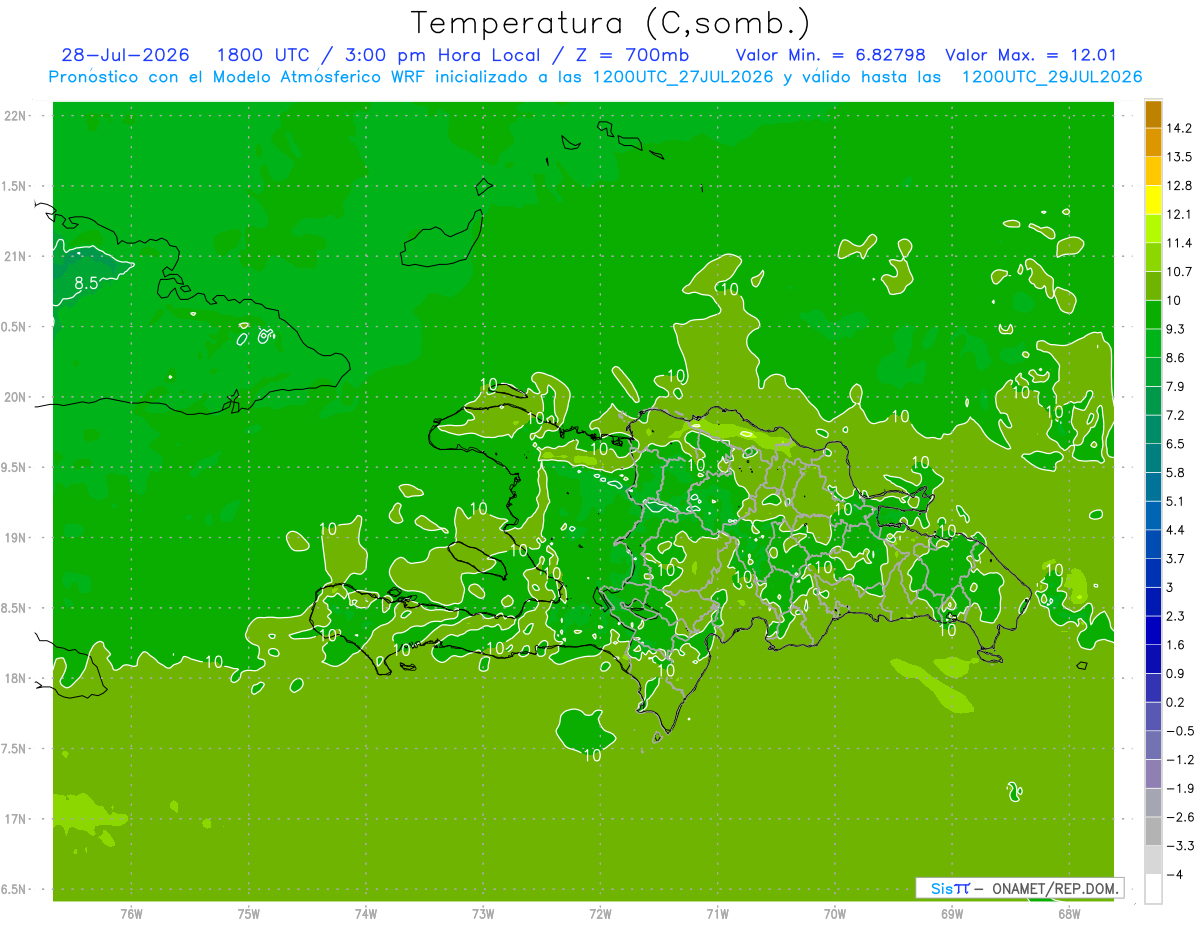Click the "8.6" colorbar value
Image resolution: width=1200 pixels, height=927 pixels.
coord(1176,358)
